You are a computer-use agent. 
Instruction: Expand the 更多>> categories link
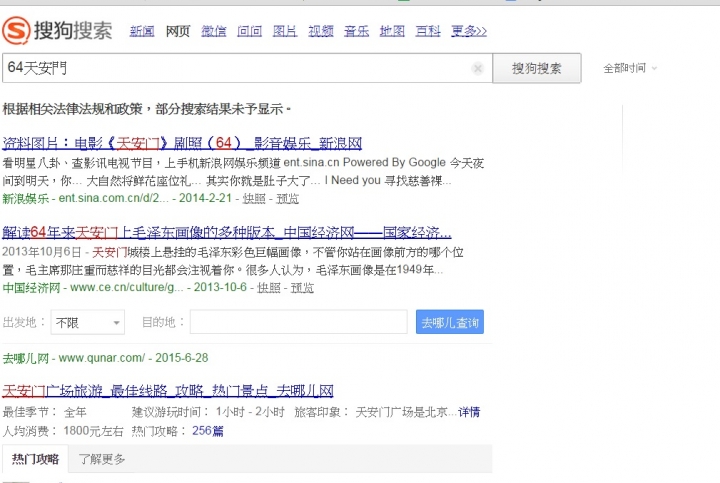(468, 31)
